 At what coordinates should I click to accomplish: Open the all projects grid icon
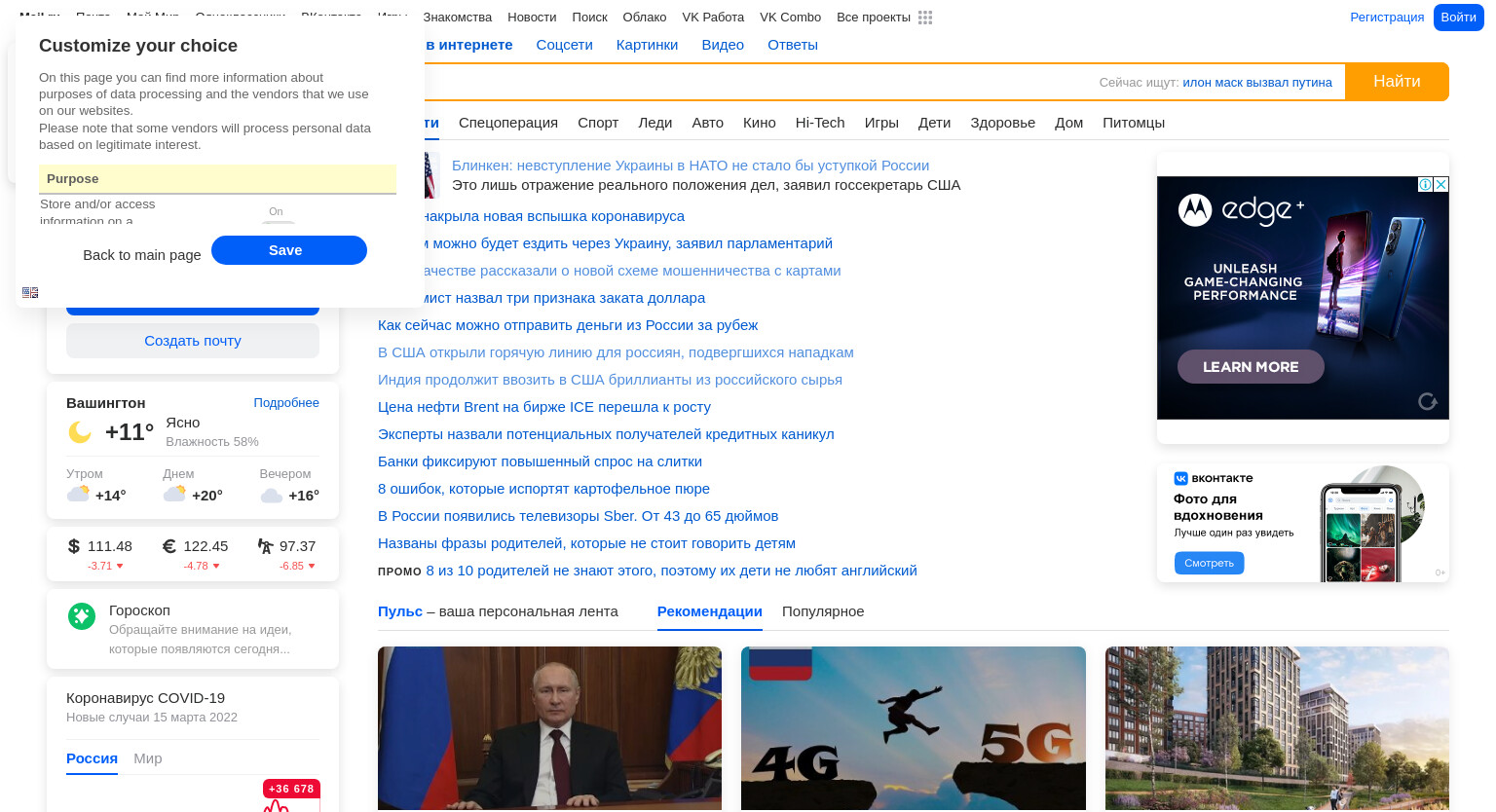925,18
